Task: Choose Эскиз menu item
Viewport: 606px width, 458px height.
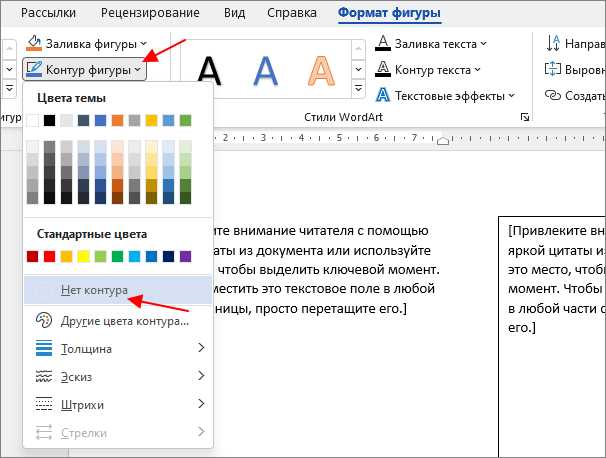Action: tap(118, 376)
